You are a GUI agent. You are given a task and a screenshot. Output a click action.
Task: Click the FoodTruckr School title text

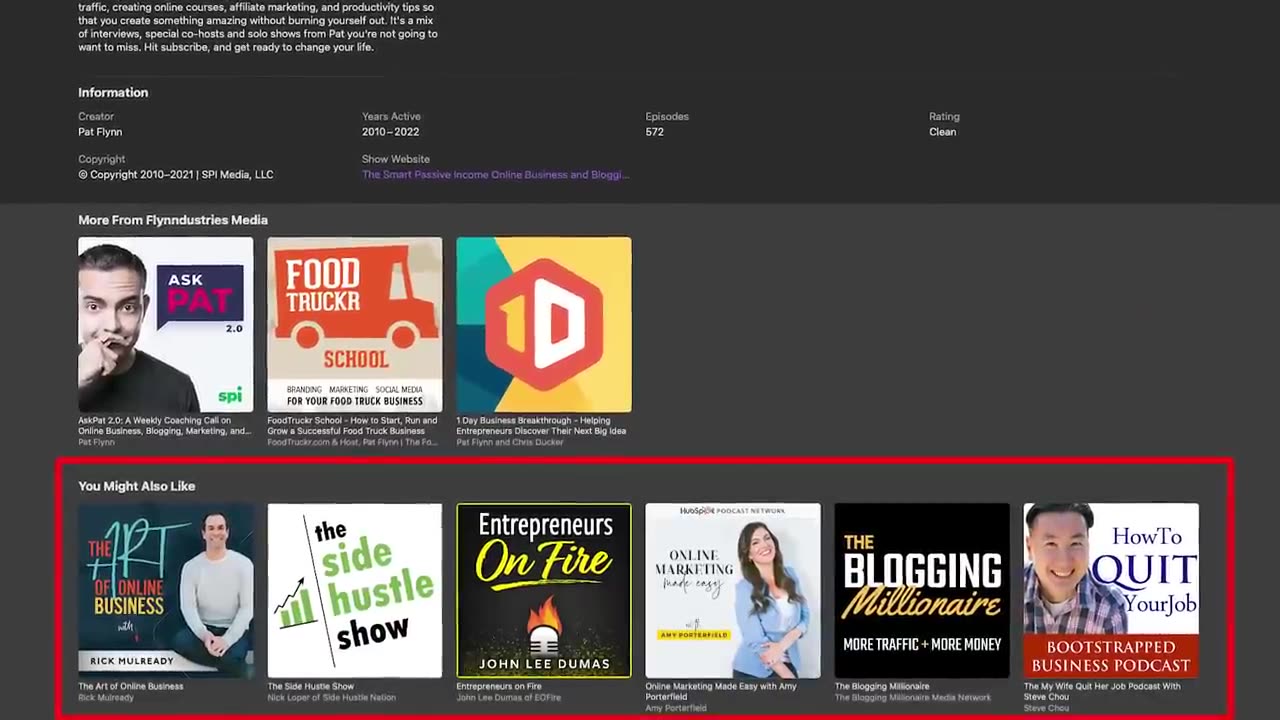[352, 426]
